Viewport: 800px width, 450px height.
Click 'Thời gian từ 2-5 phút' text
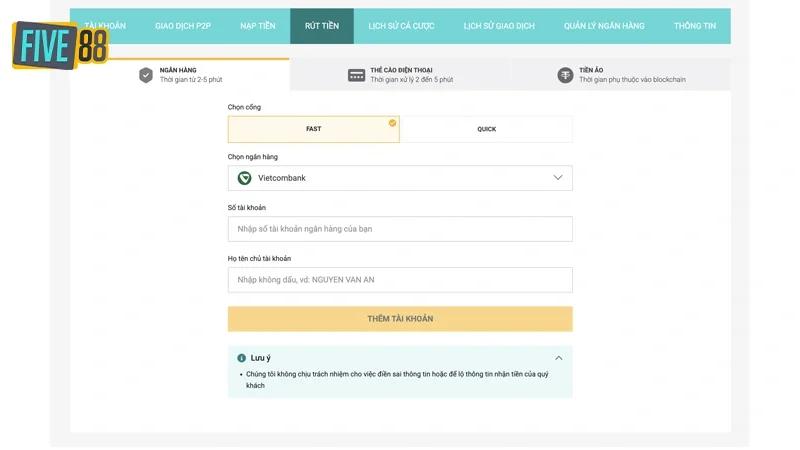[191, 80]
